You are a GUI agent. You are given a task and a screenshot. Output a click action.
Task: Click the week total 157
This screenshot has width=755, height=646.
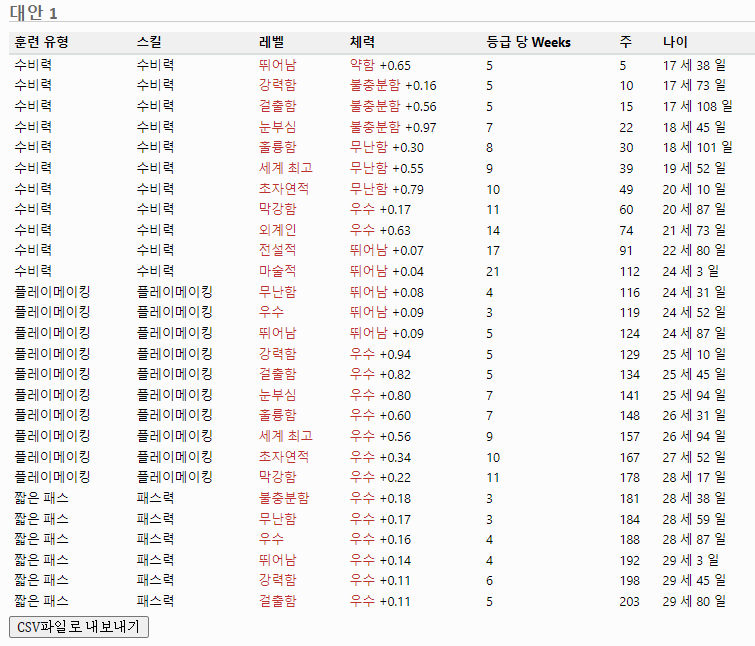pyautogui.click(x=629, y=437)
